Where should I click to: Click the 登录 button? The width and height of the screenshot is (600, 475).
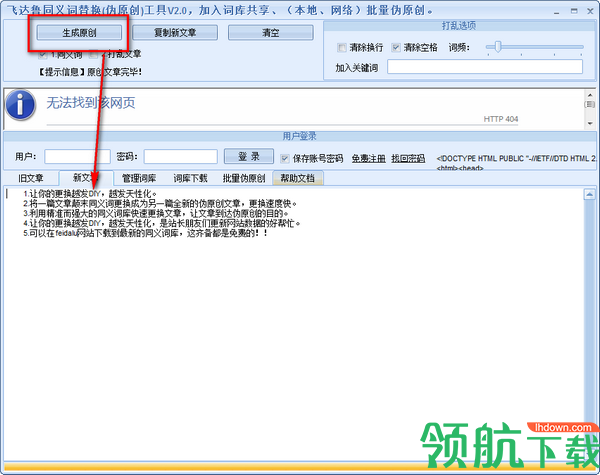249,156
